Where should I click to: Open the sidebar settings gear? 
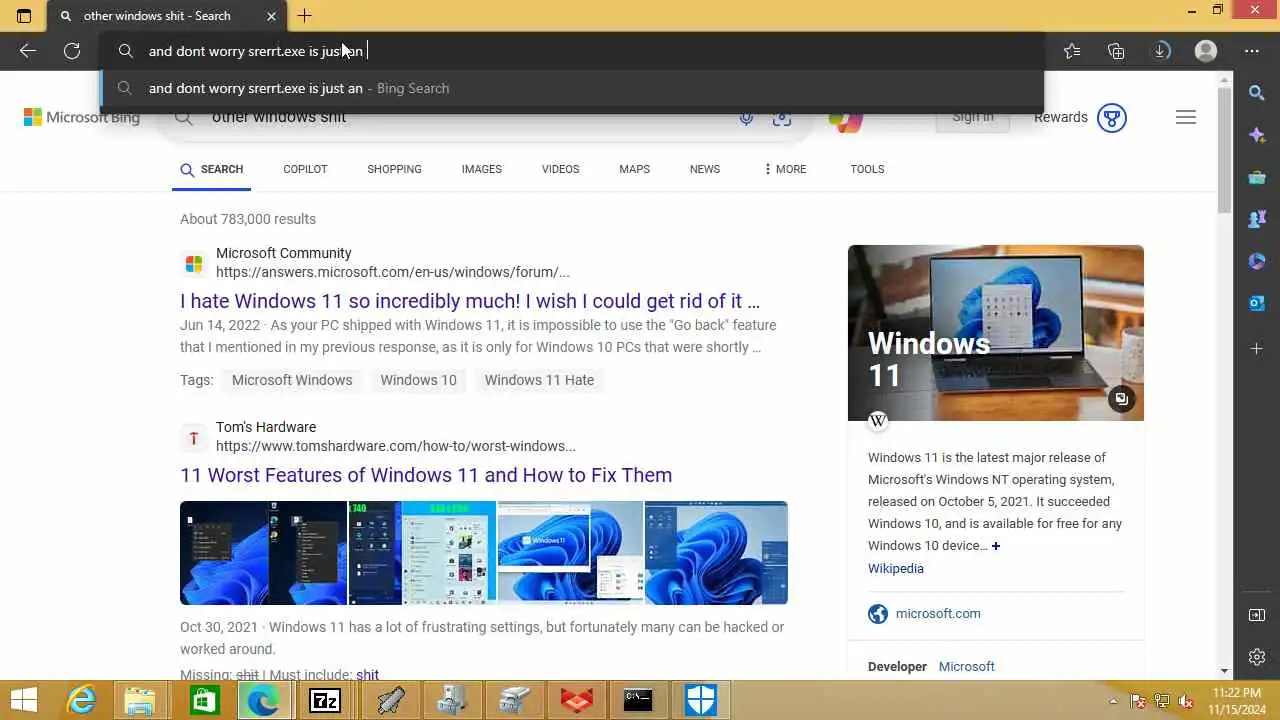coord(1257,657)
